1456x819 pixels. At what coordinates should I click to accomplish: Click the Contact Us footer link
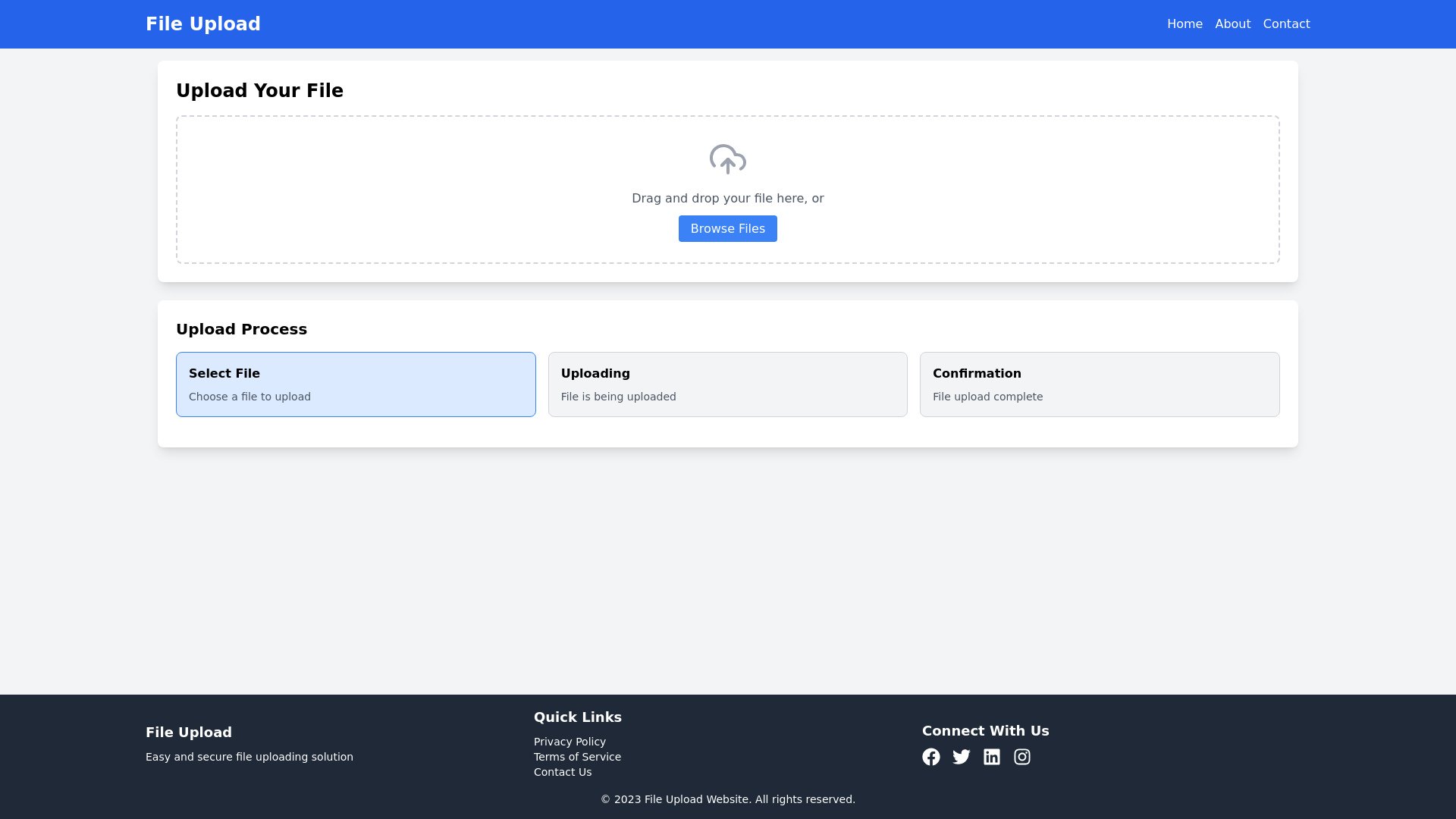pos(562,772)
